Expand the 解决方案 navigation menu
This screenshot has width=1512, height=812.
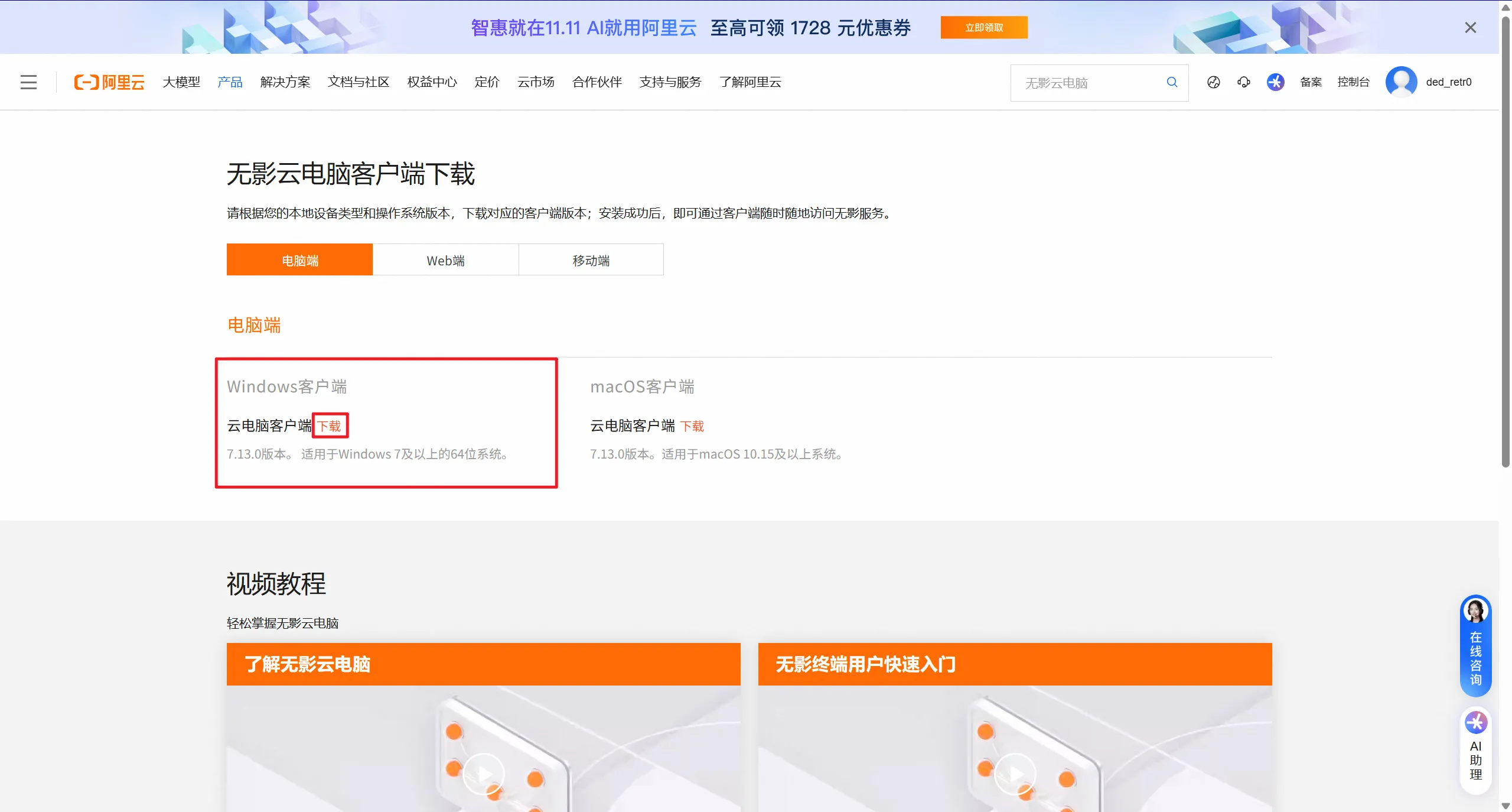[x=285, y=82]
